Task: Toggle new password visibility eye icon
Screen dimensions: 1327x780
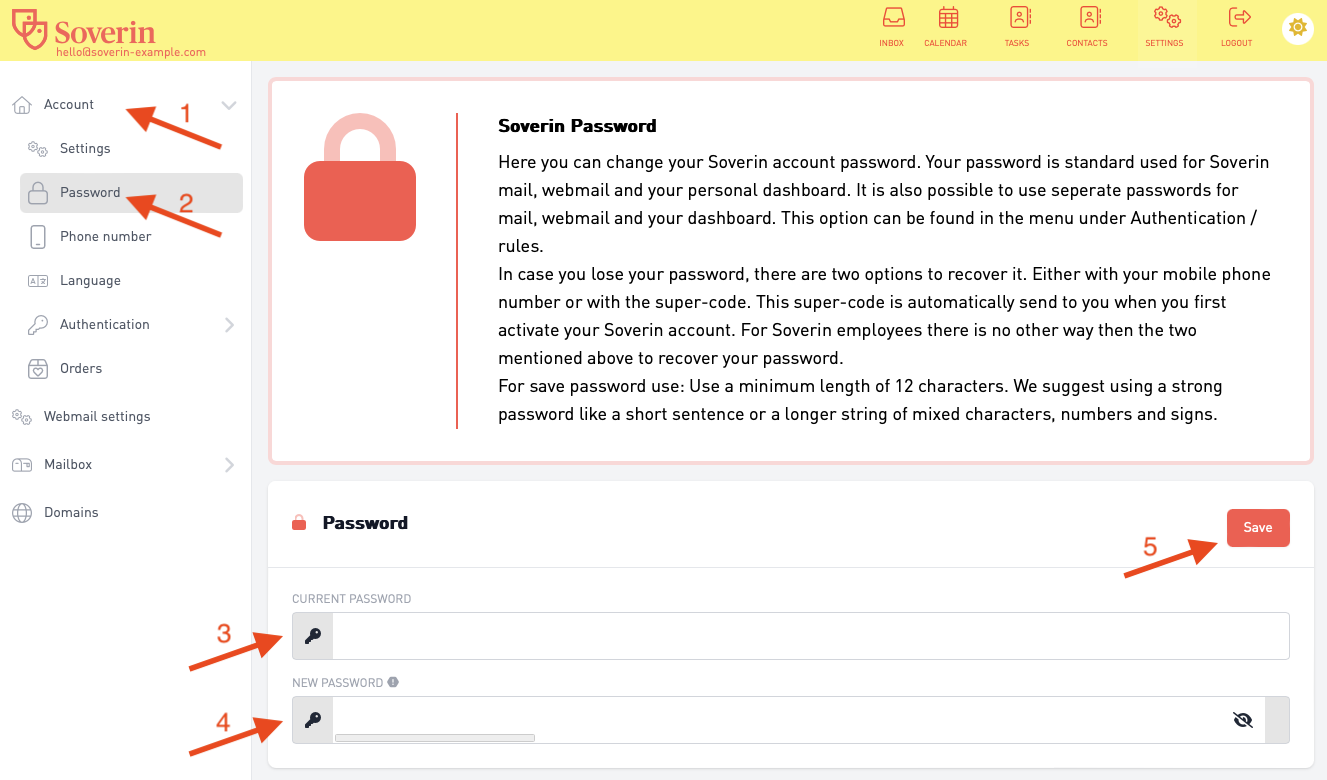Action: tap(1243, 720)
